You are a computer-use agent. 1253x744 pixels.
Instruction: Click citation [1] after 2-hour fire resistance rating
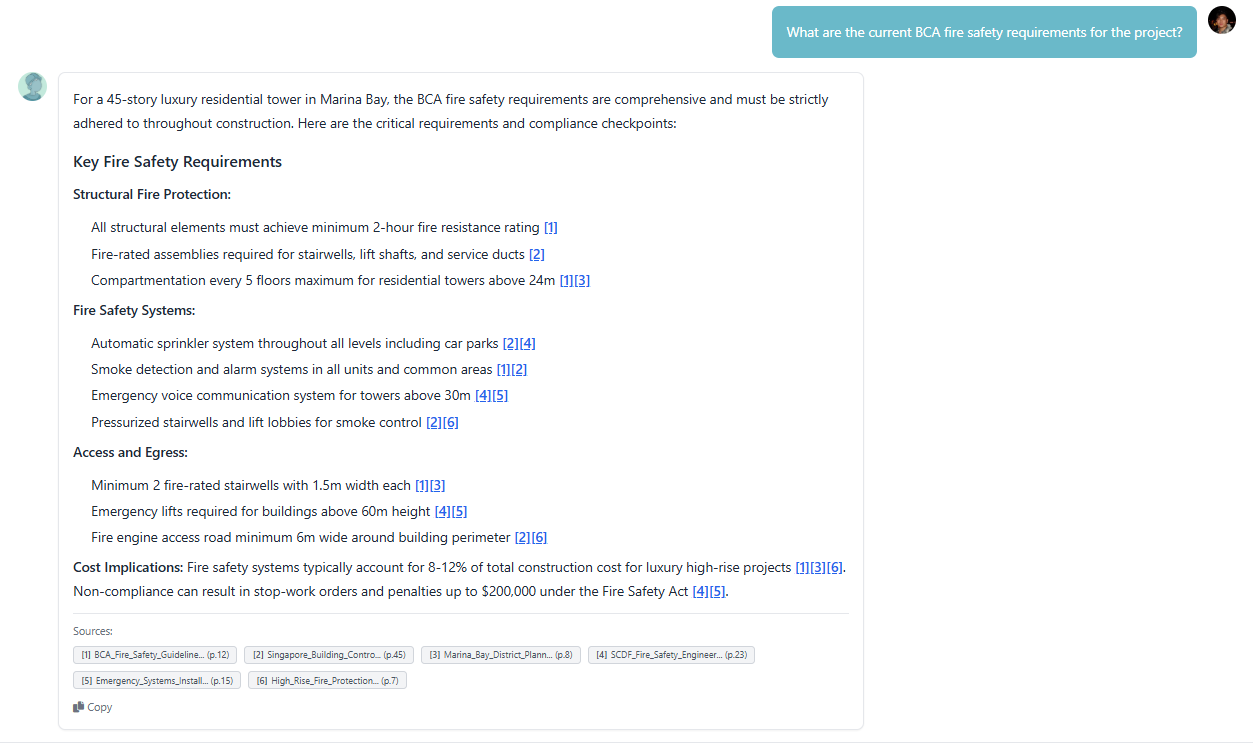[x=551, y=228]
